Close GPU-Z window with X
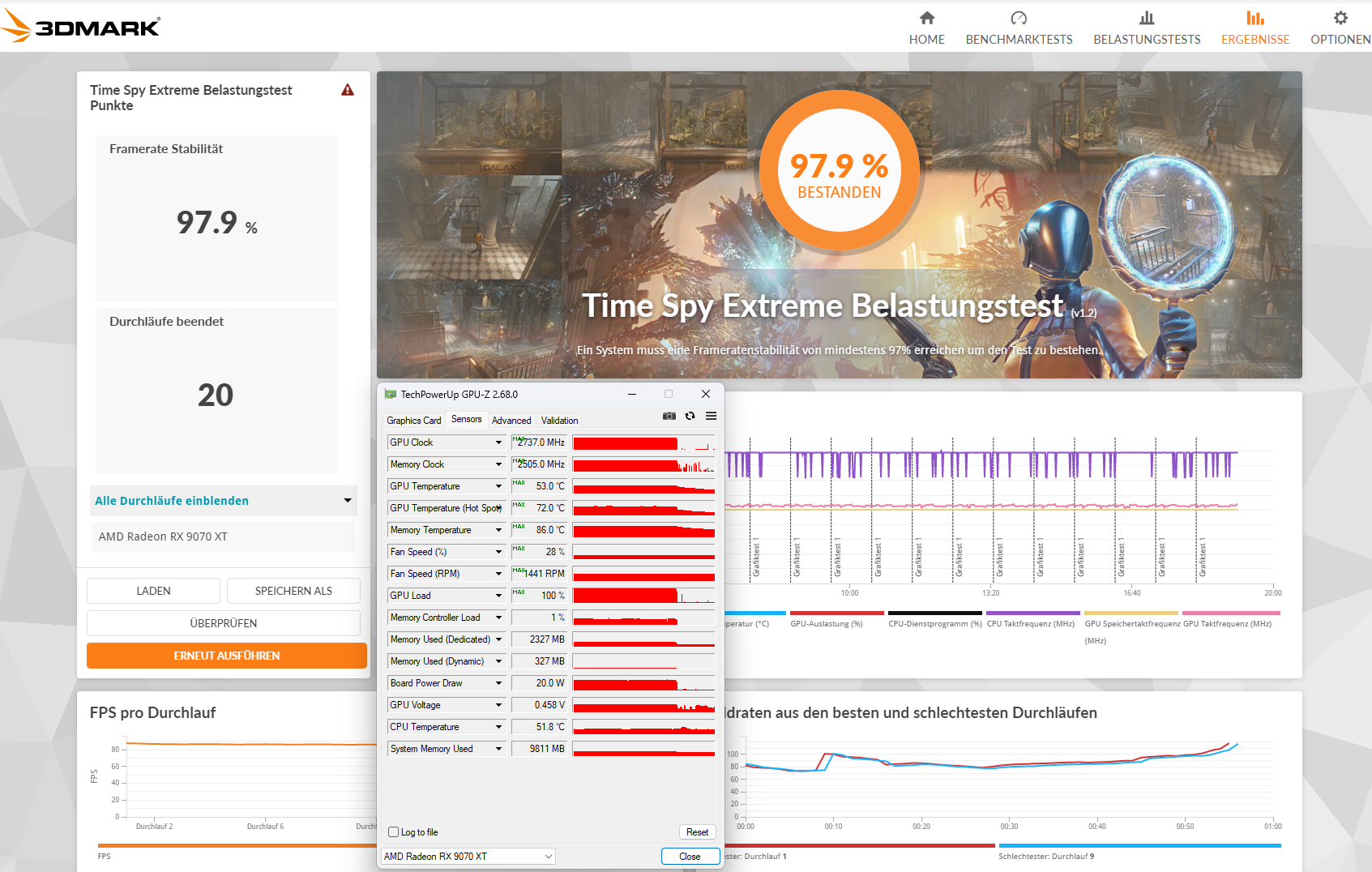 705,395
